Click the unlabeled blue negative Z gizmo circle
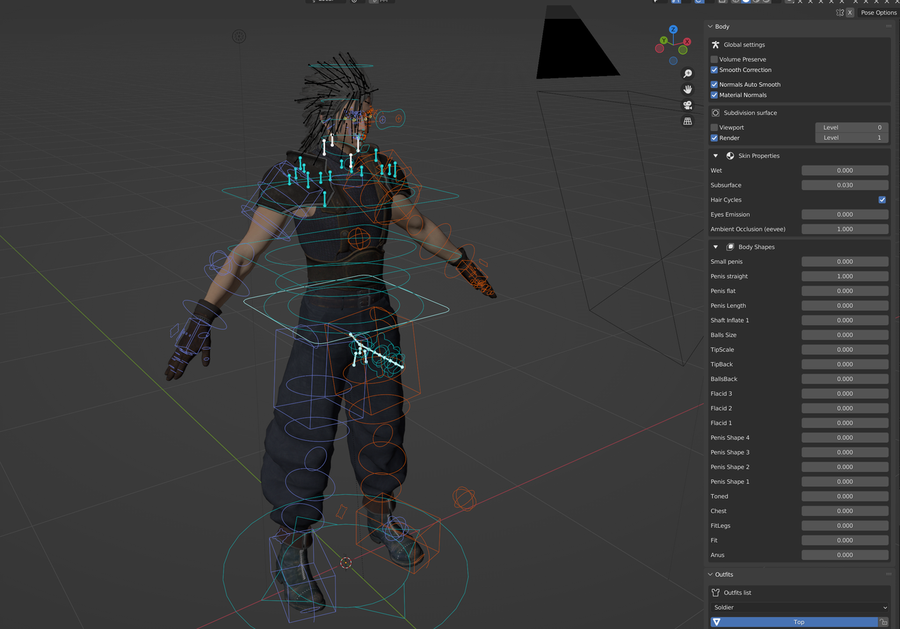The height and width of the screenshot is (629, 900). (673, 60)
